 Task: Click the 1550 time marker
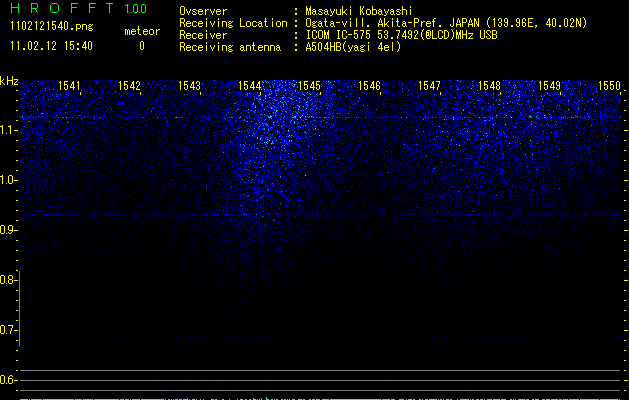click(609, 86)
